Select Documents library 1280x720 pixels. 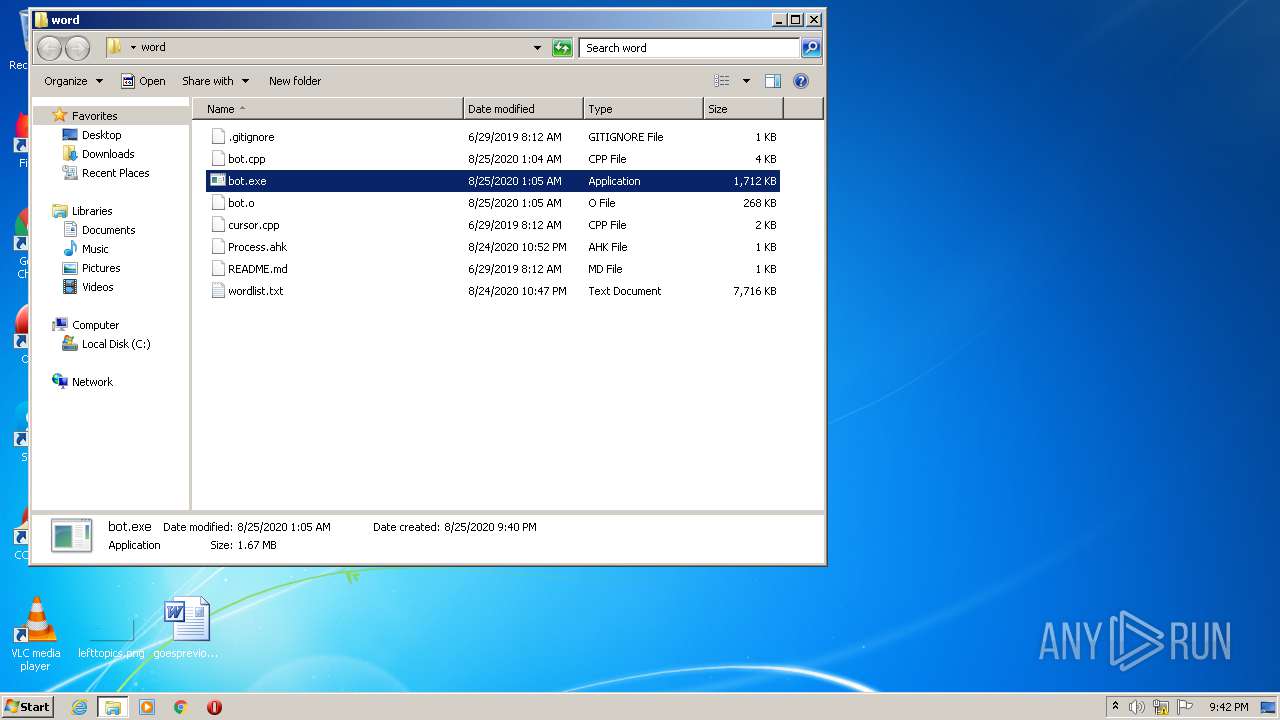click(x=108, y=230)
